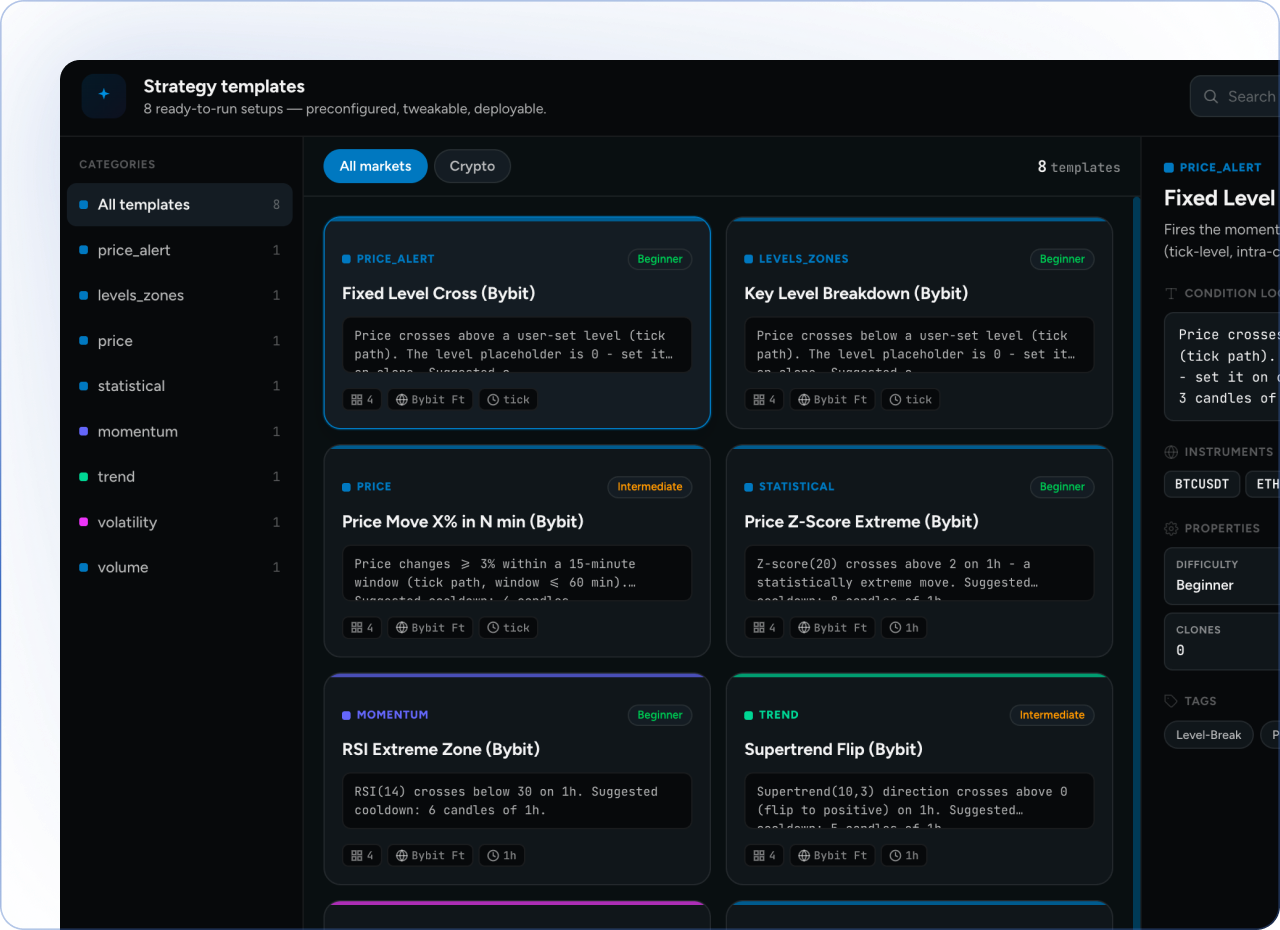Screen dimensions: 1280x930
Task: Click the tag icon next to TAGS heading
Action: tap(1171, 701)
